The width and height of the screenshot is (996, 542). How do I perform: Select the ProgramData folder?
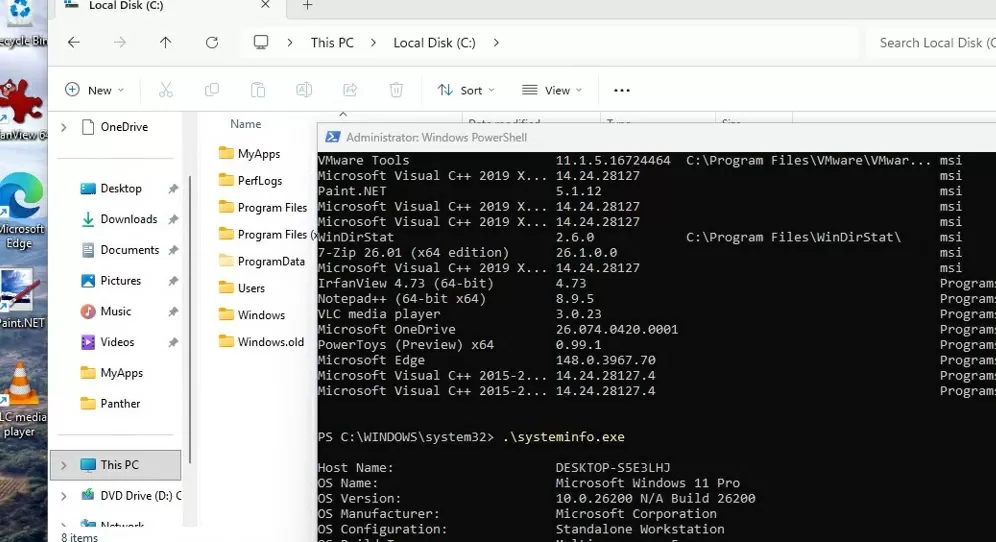[x=262, y=261]
